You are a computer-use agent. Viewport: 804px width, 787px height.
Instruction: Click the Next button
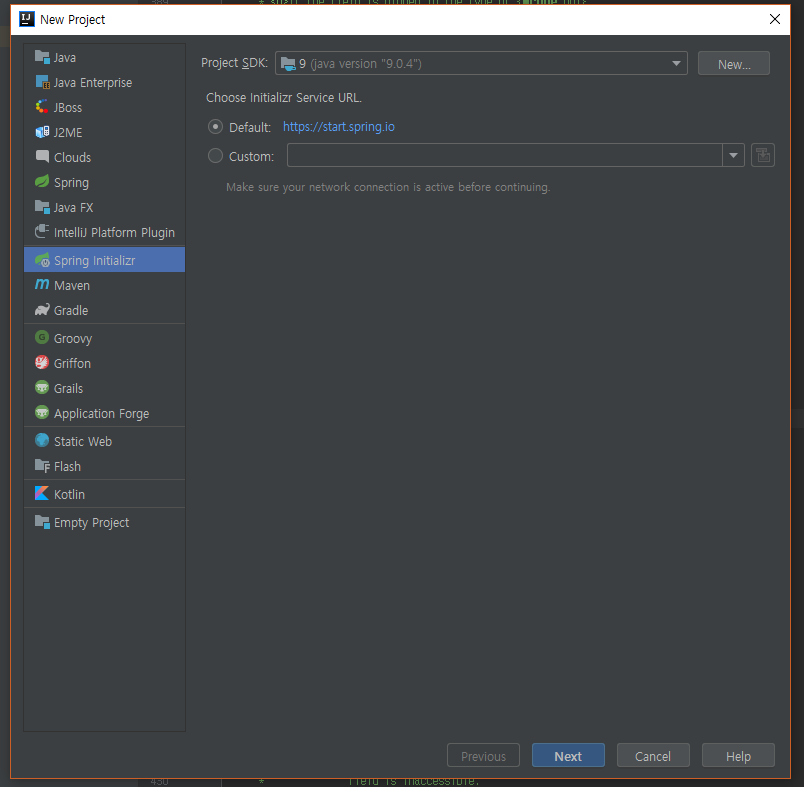tap(568, 755)
